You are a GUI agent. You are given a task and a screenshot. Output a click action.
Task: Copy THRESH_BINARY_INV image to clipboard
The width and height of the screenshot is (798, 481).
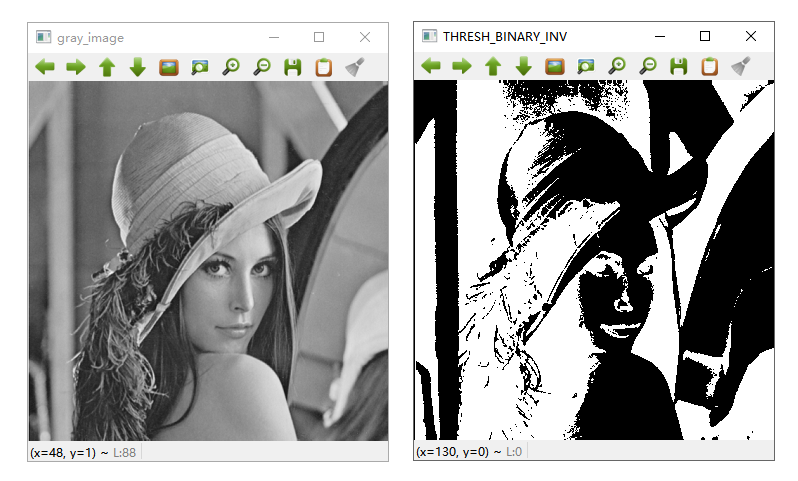point(709,66)
